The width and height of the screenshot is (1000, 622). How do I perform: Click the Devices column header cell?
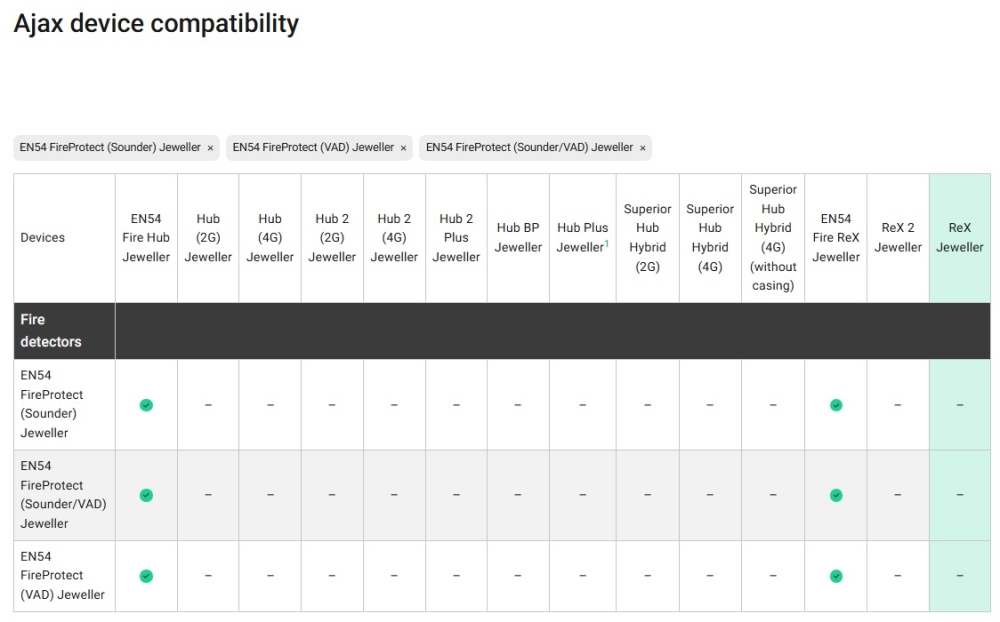[x=43, y=238]
